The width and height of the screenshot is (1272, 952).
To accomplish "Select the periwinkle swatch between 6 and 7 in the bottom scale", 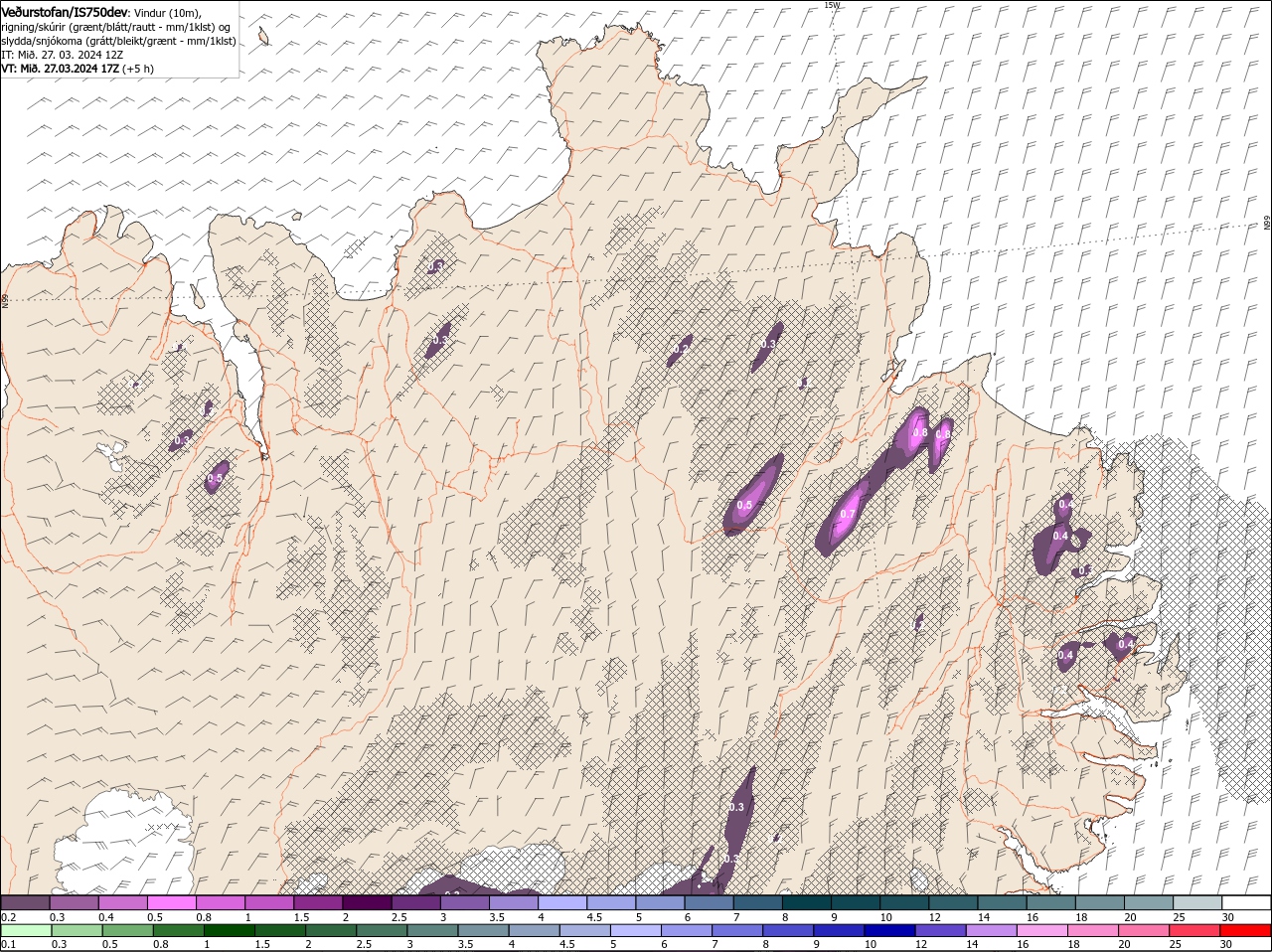I will pyautogui.click(x=687, y=931).
